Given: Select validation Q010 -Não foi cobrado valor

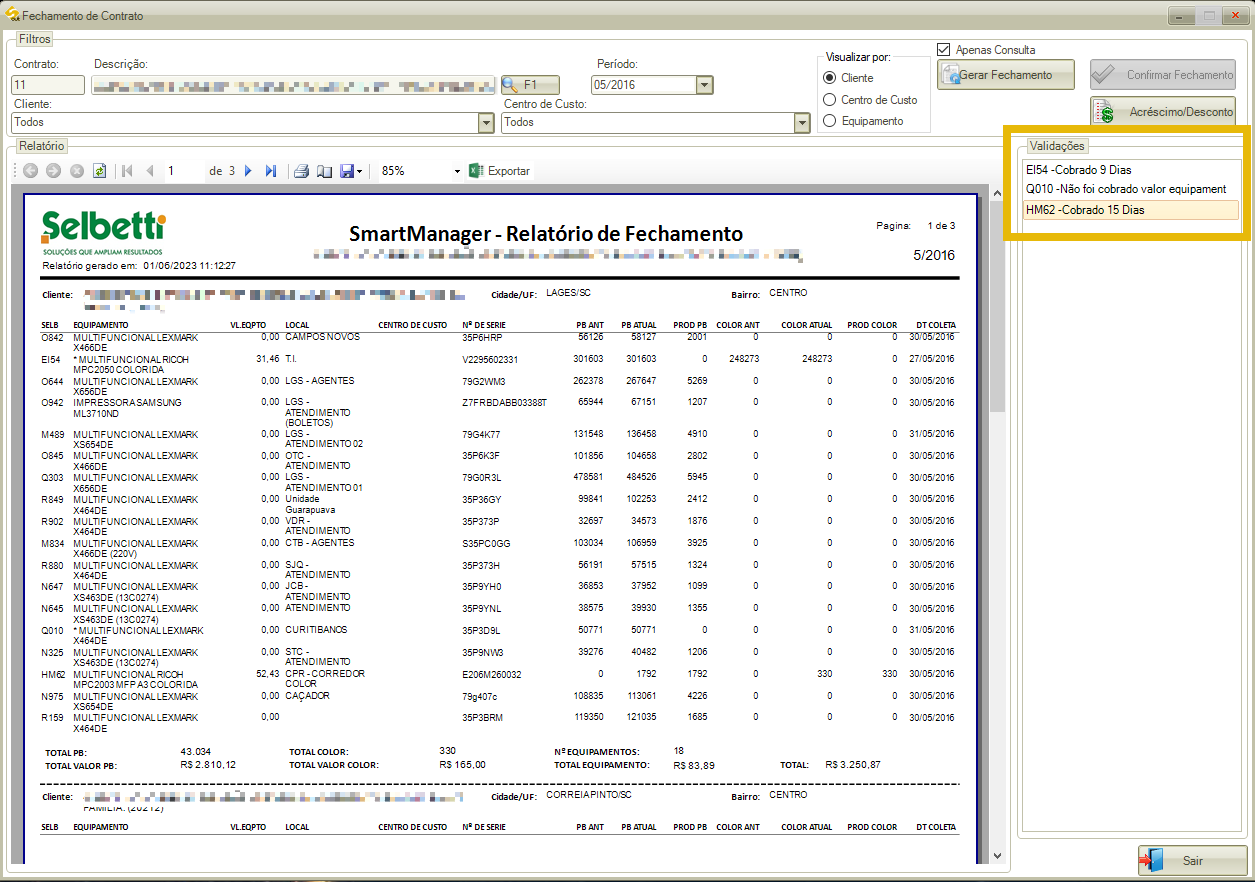Looking at the screenshot, I should (x=1131, y=189).
